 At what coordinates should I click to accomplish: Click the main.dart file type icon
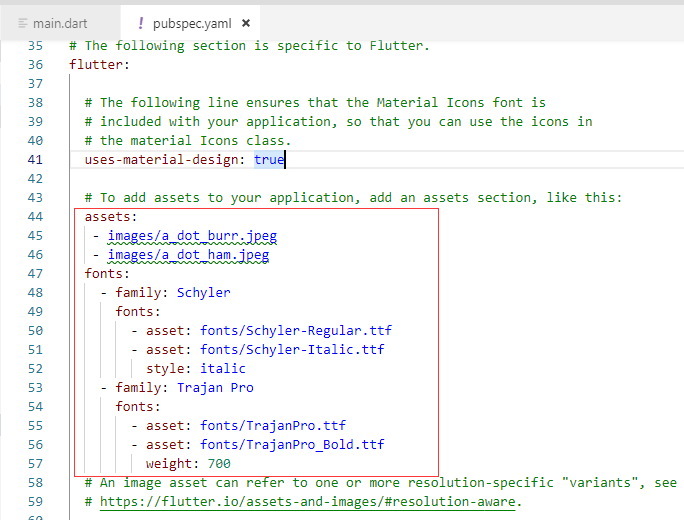tap(23, 24)
